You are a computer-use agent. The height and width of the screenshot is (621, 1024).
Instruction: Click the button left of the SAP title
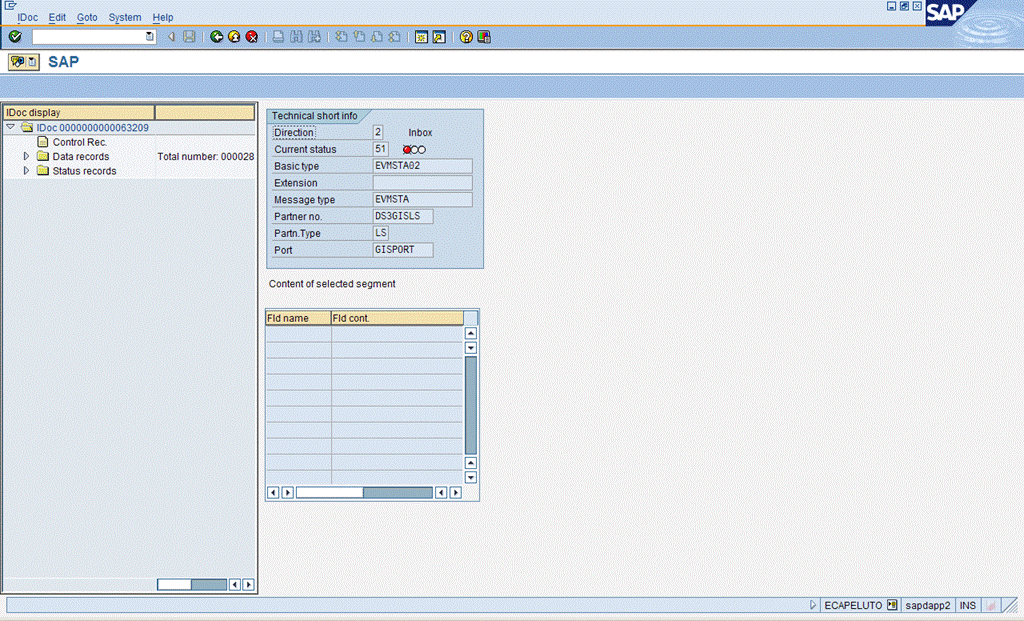[24, 62]
